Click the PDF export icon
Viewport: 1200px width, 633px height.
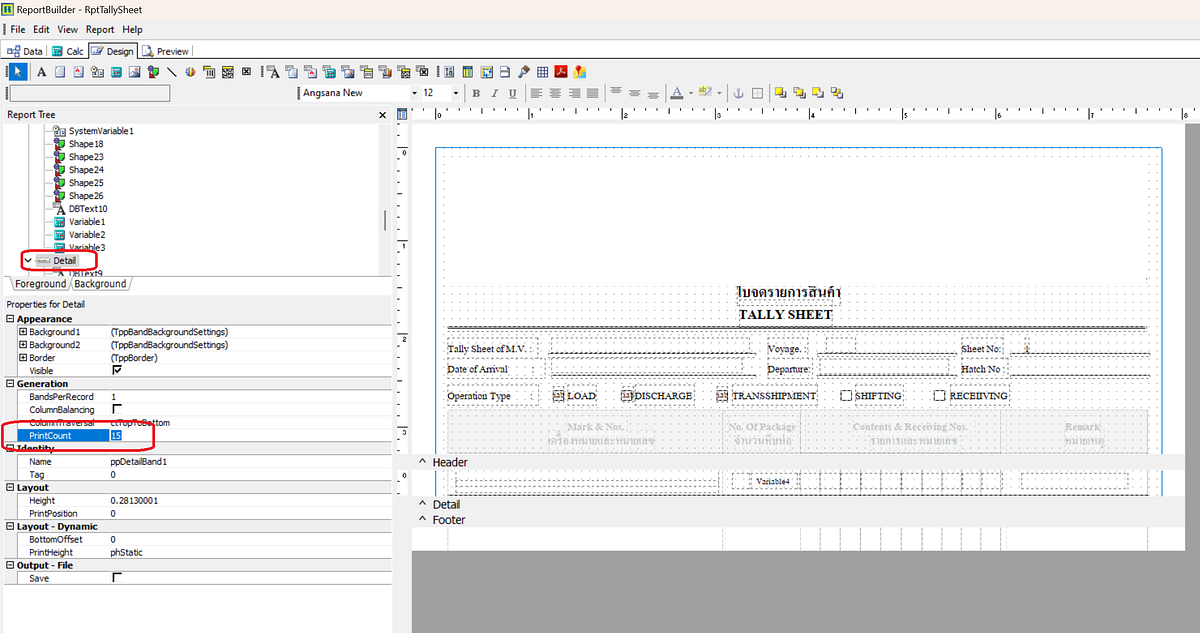pos(558,71)
